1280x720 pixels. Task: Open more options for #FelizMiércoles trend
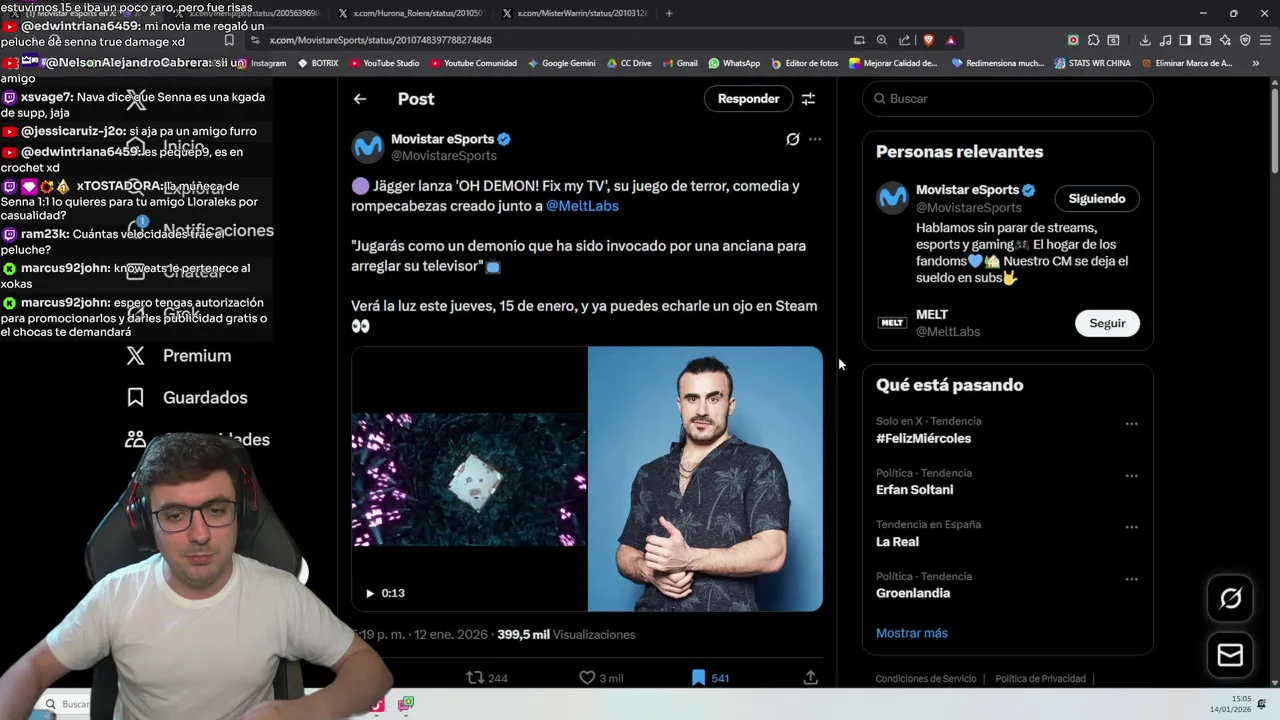click(1131, 424)
